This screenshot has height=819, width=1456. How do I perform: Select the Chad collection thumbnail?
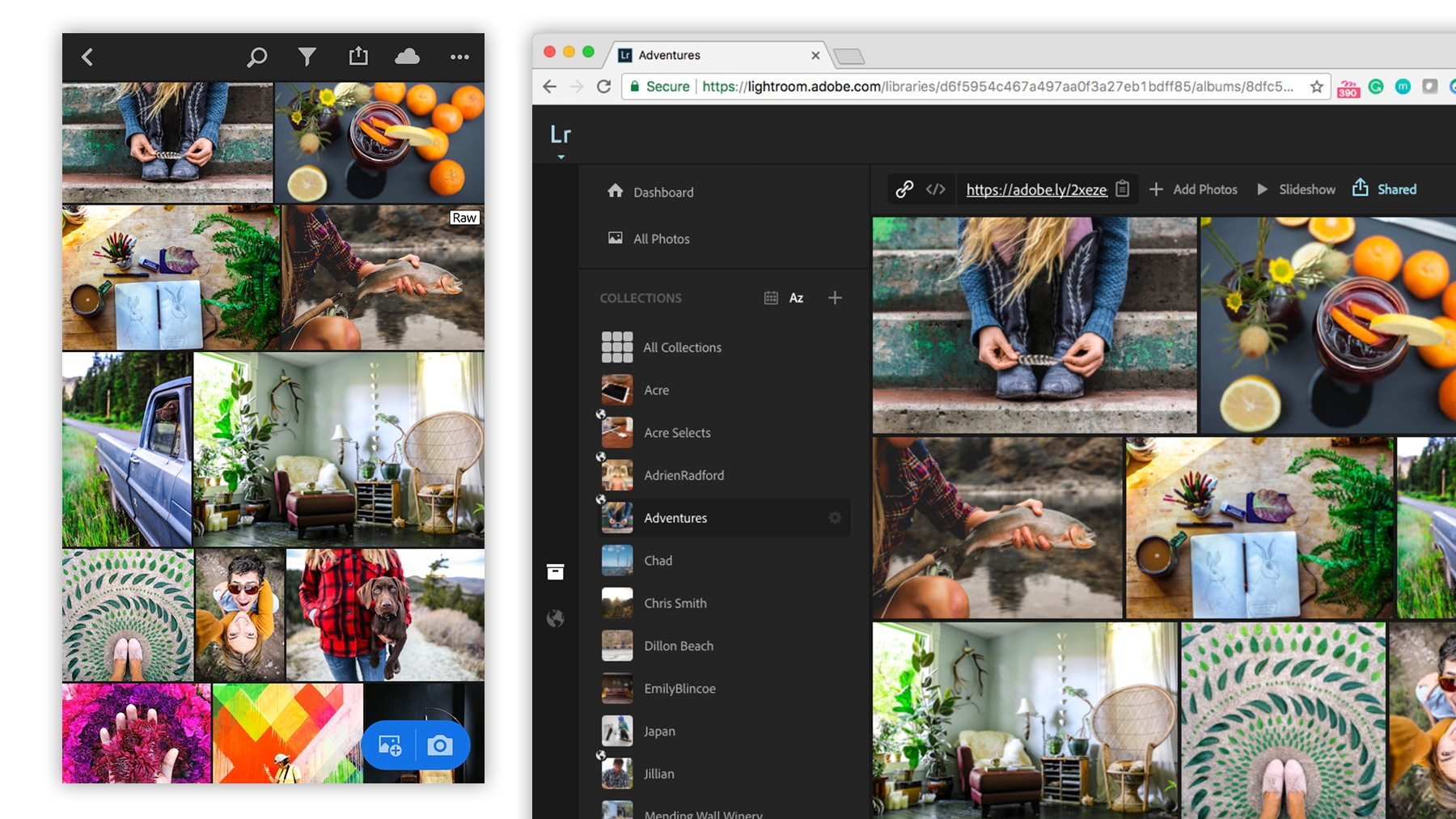click(616, 560)
